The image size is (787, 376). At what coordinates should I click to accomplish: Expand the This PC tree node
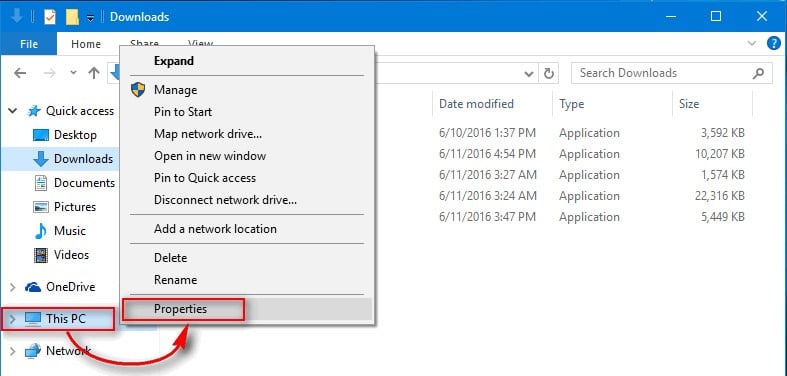click(x=13, y=319)
